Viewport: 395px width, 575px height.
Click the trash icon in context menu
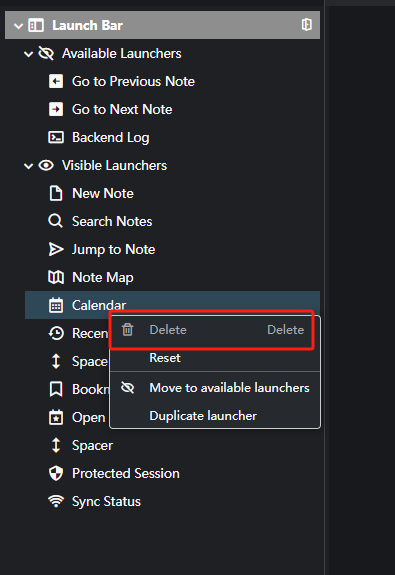[128, 330]
